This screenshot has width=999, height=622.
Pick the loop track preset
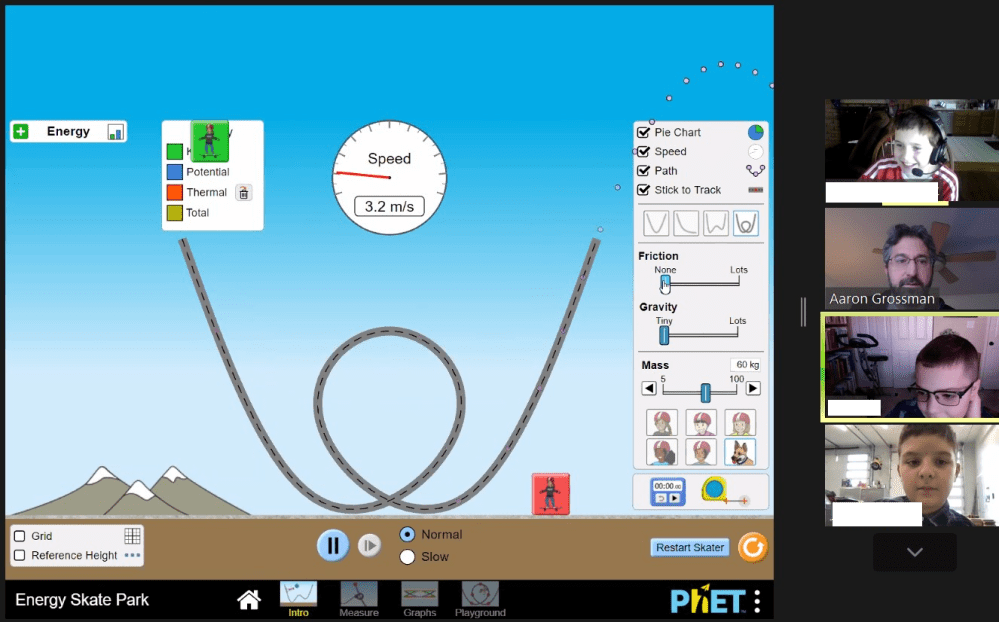pos(745,223)
